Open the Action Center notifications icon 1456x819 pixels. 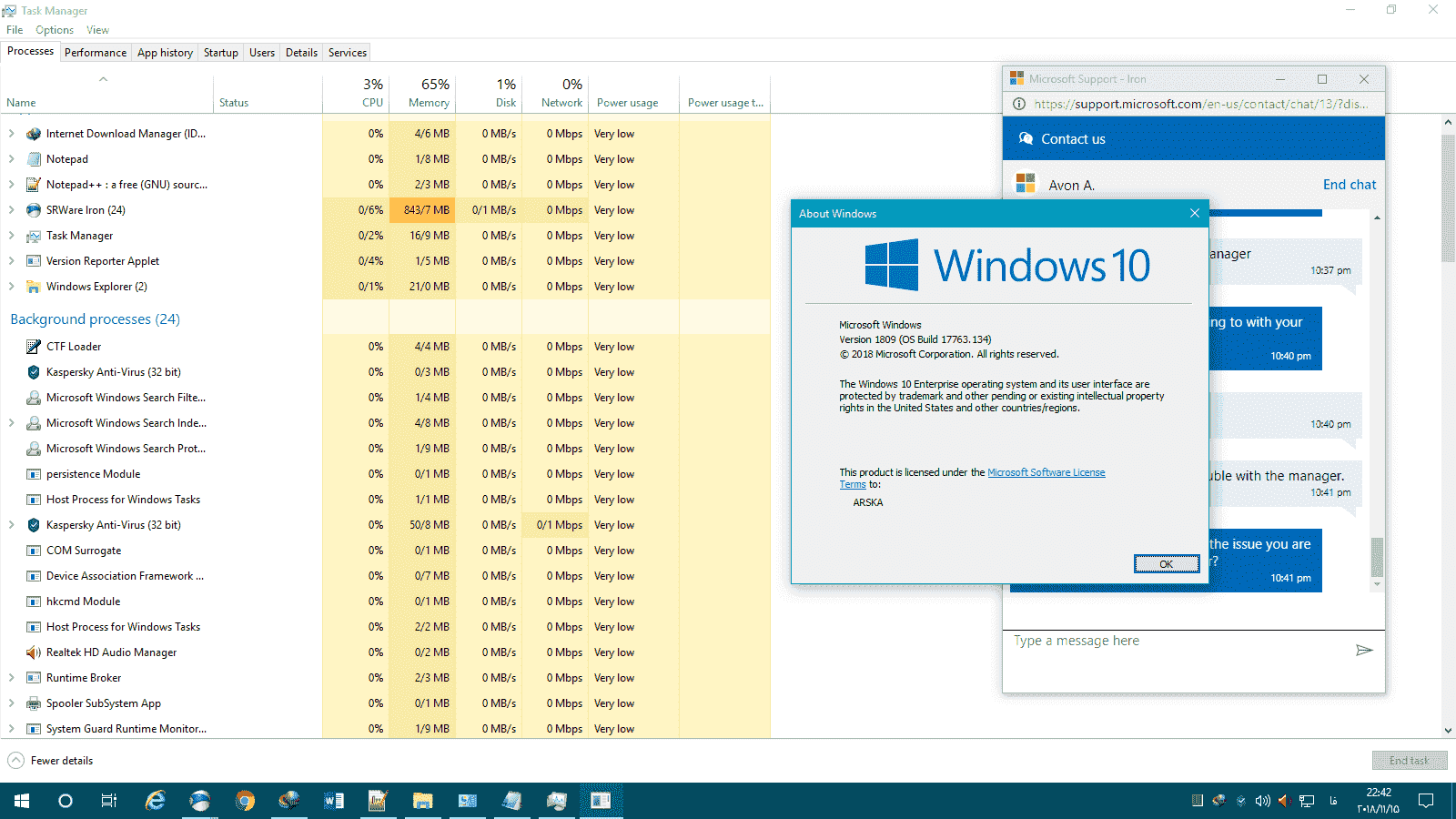click(x=1426, y=801)
